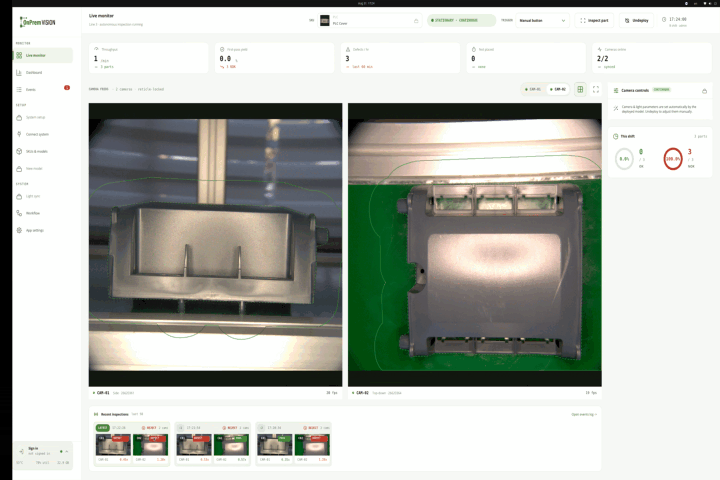Open System setup in sidebar
This screenshot has width=720, height=480.
click(43, 118)
